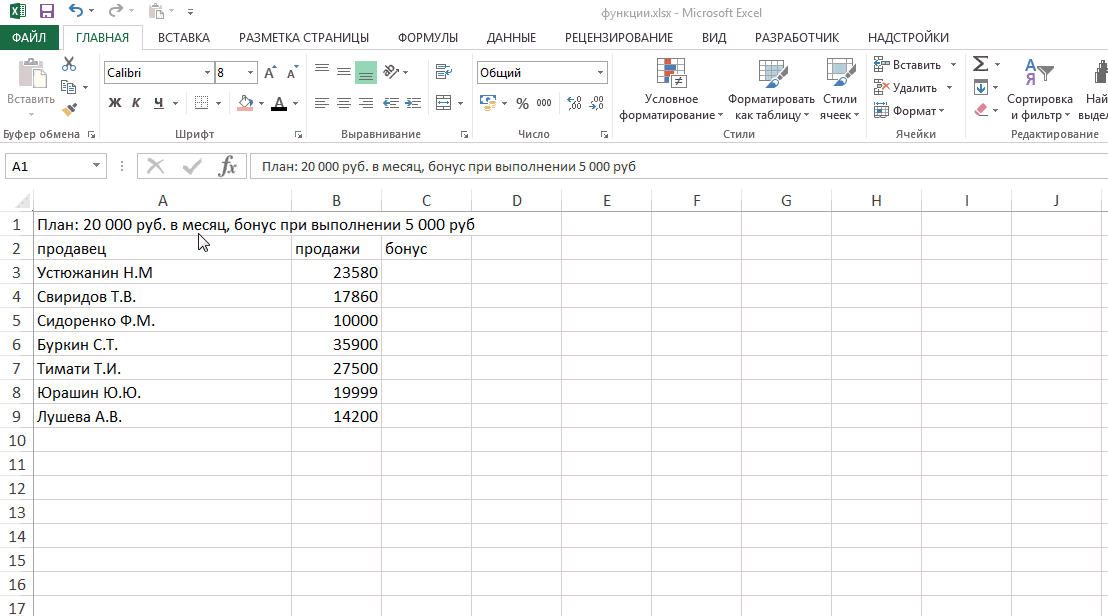Click the AutoSum sigma icon

pos(980,64)
